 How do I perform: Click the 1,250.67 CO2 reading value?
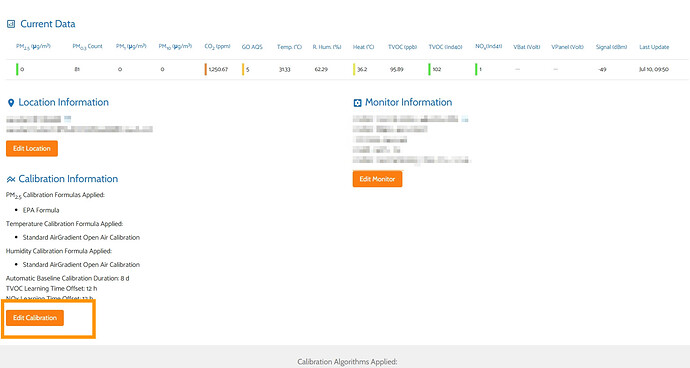(x=218, y=70)
